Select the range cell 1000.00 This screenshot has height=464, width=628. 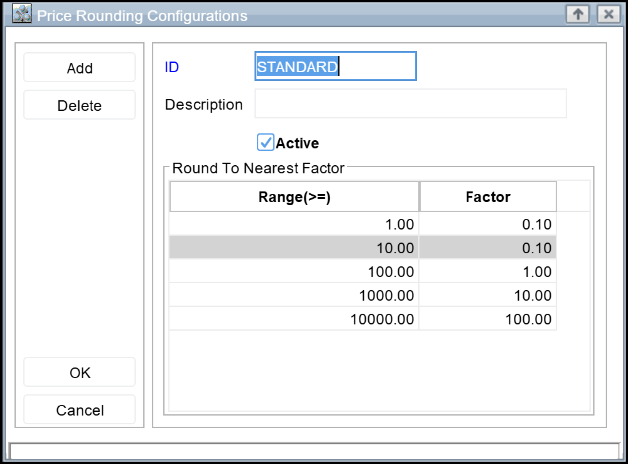(294, 295)
